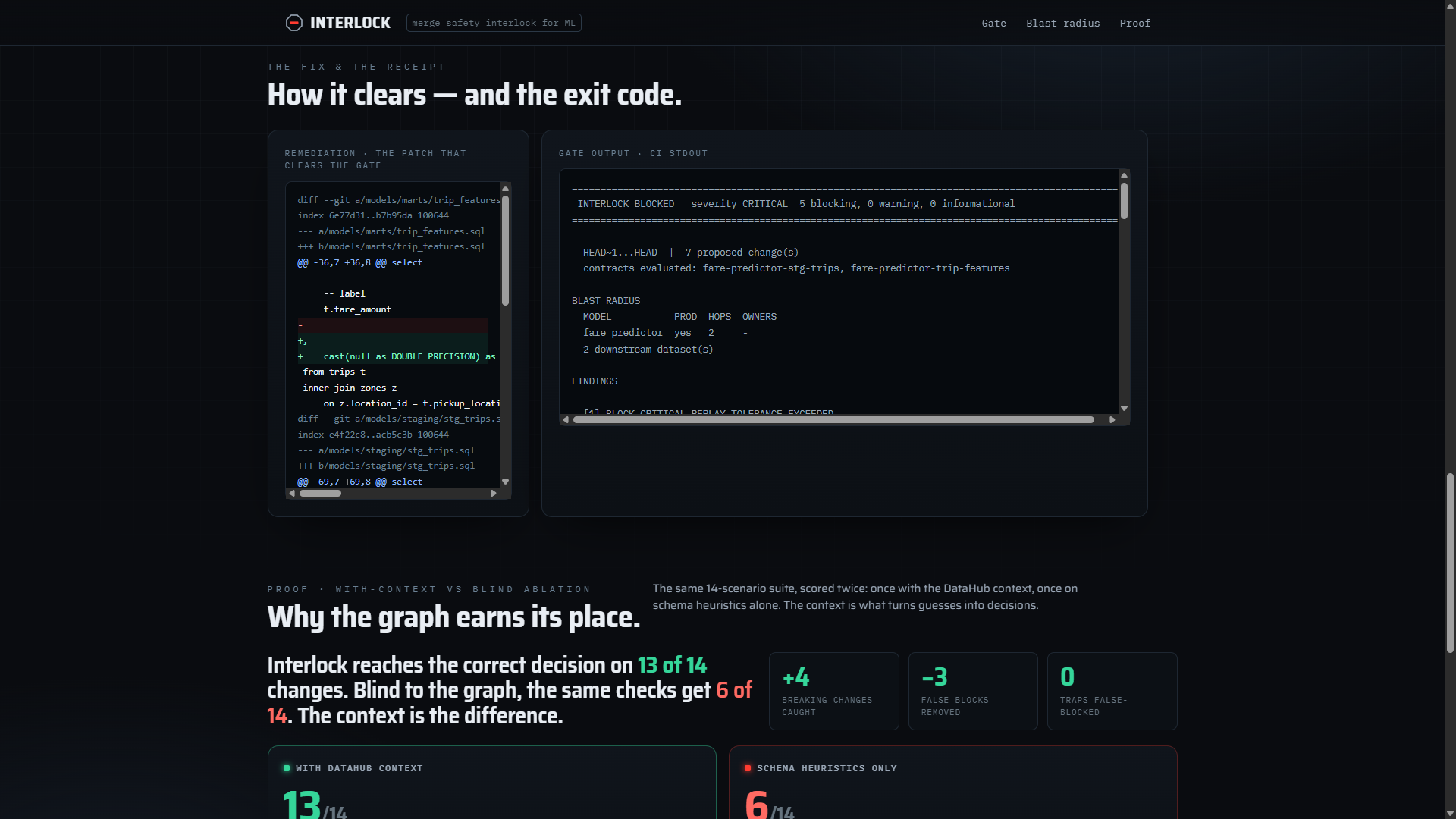
Task: Click the patch panel horizontal scrollbar thumb
Action: point(320,493)
